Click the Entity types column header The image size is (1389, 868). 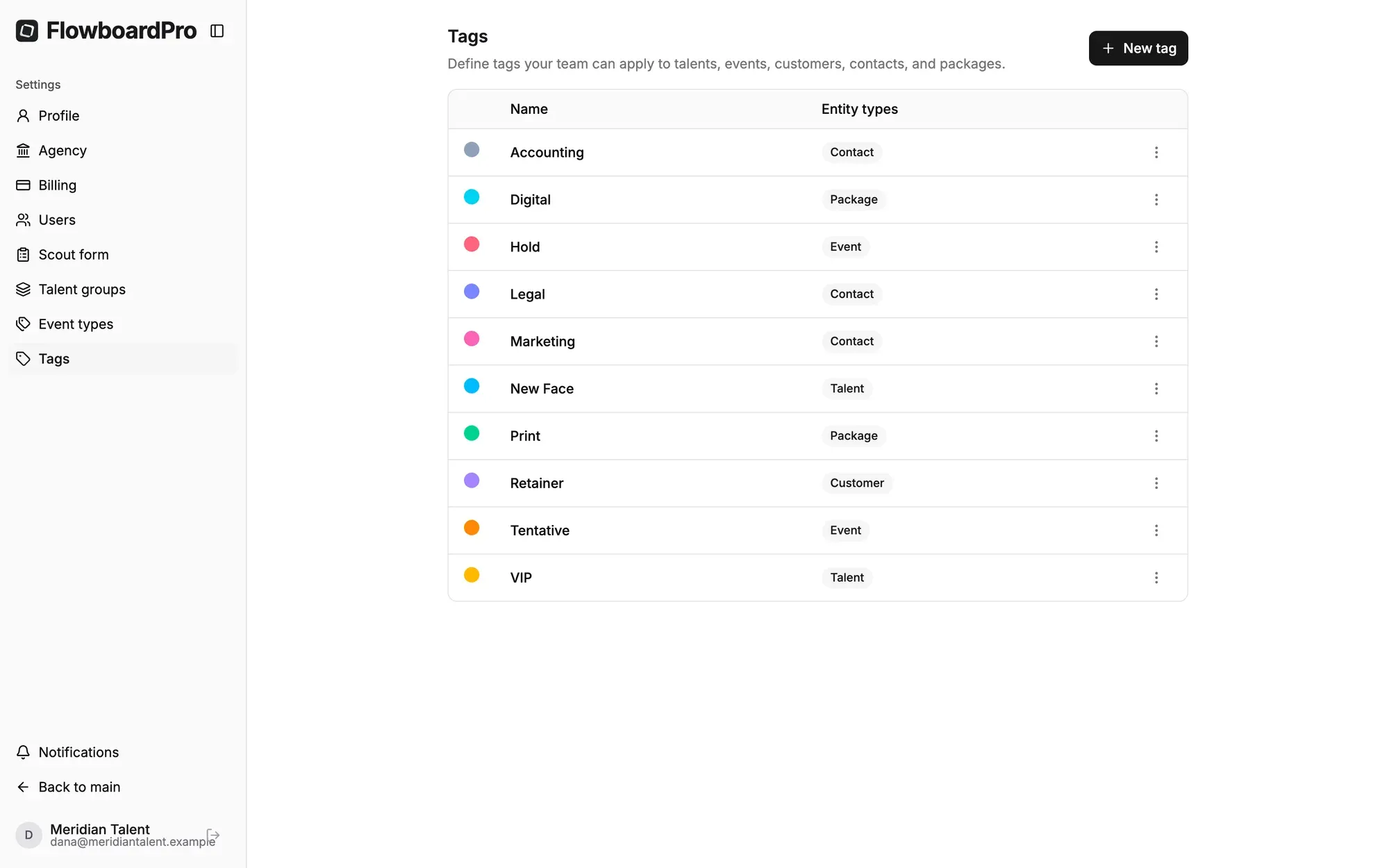point(859,109)
